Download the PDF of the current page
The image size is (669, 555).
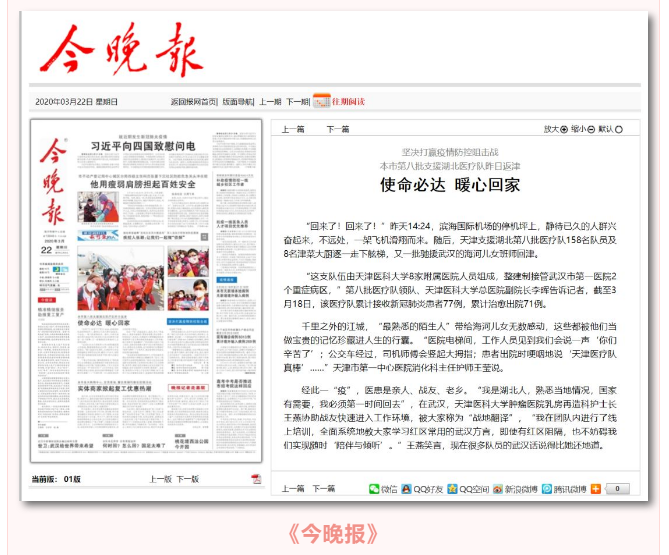click(x=256, y=479)
